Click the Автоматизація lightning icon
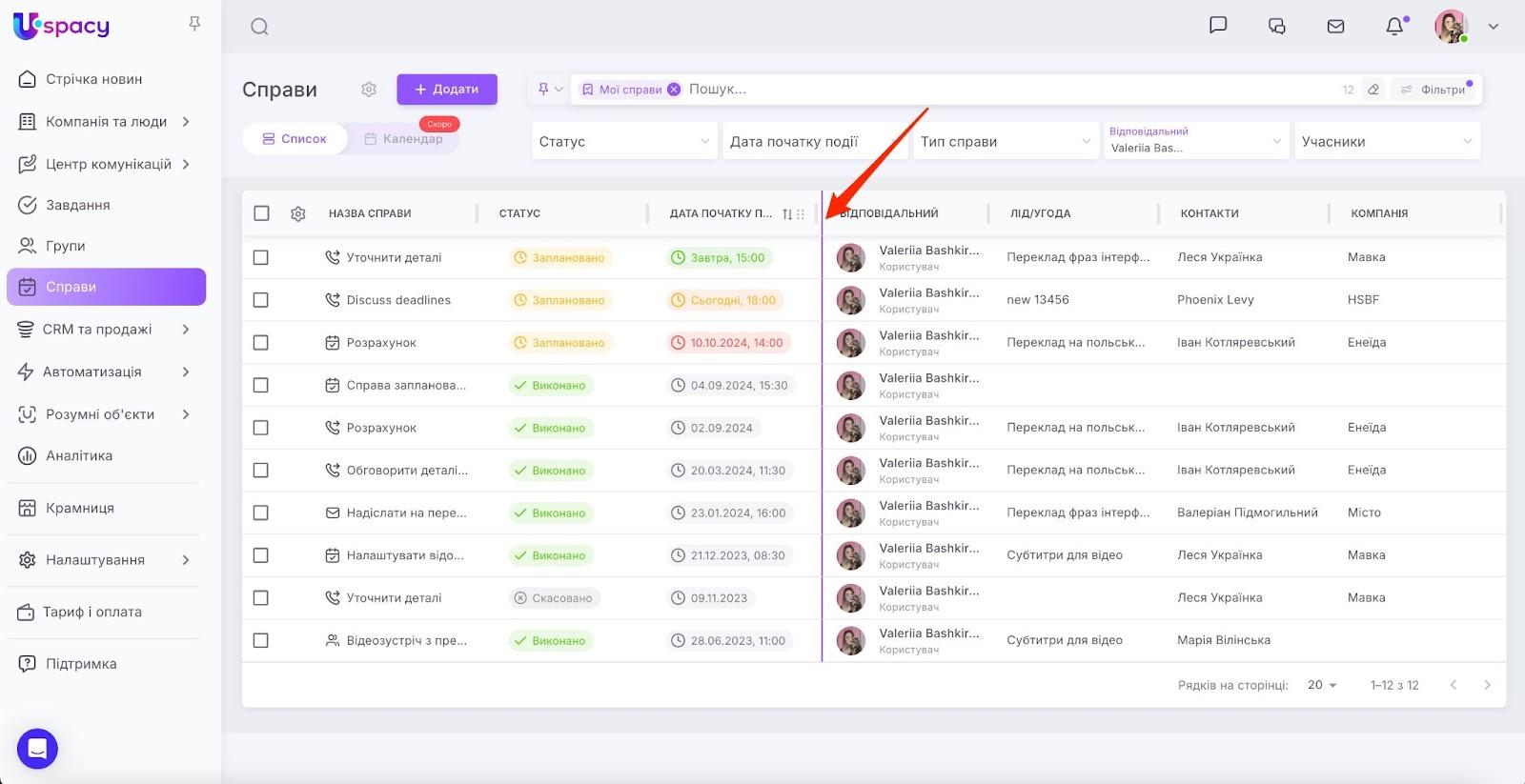The width and height of the screenshot is (1525, 784). coord(27,372)
